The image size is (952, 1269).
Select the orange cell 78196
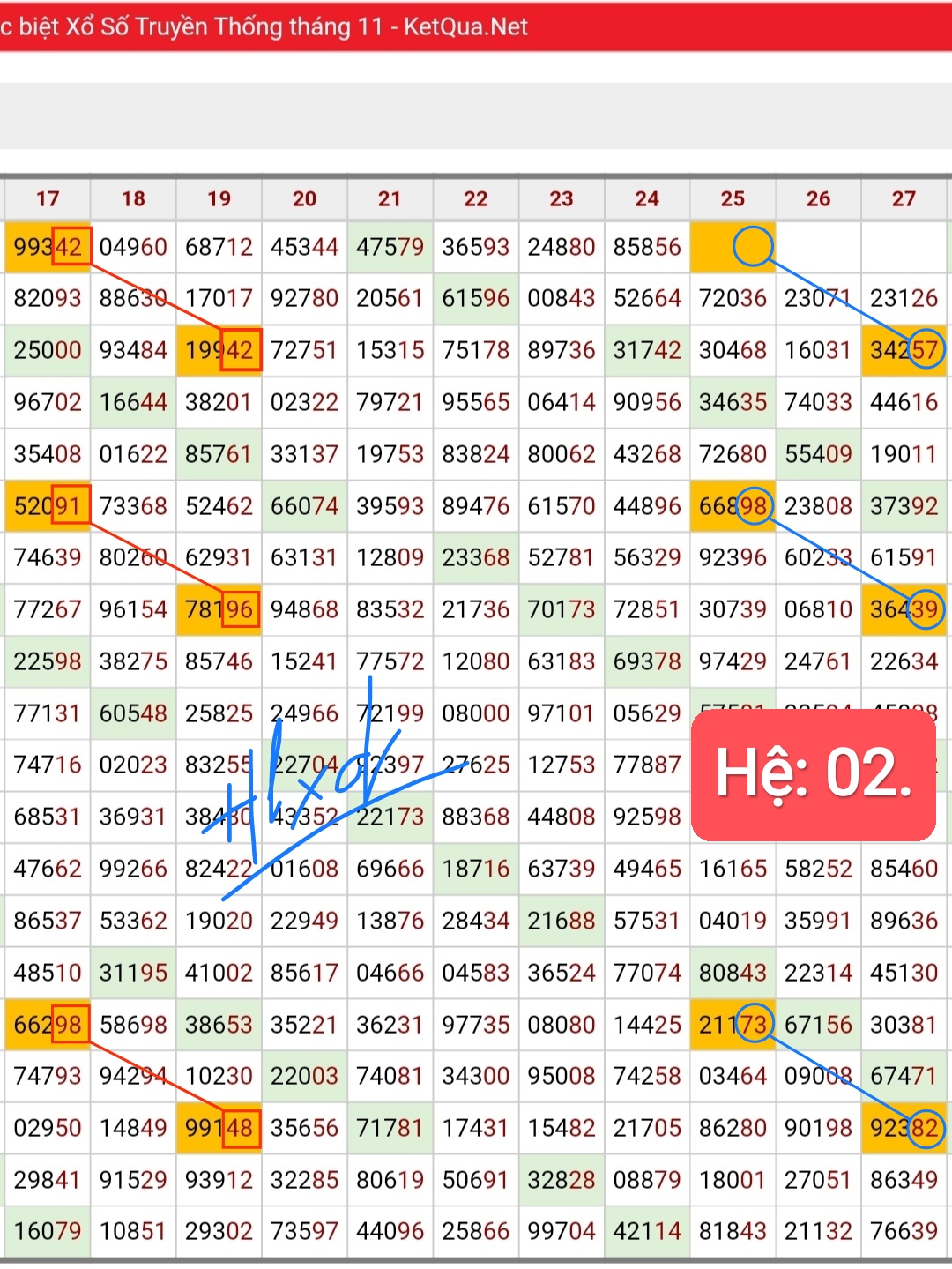219,609
